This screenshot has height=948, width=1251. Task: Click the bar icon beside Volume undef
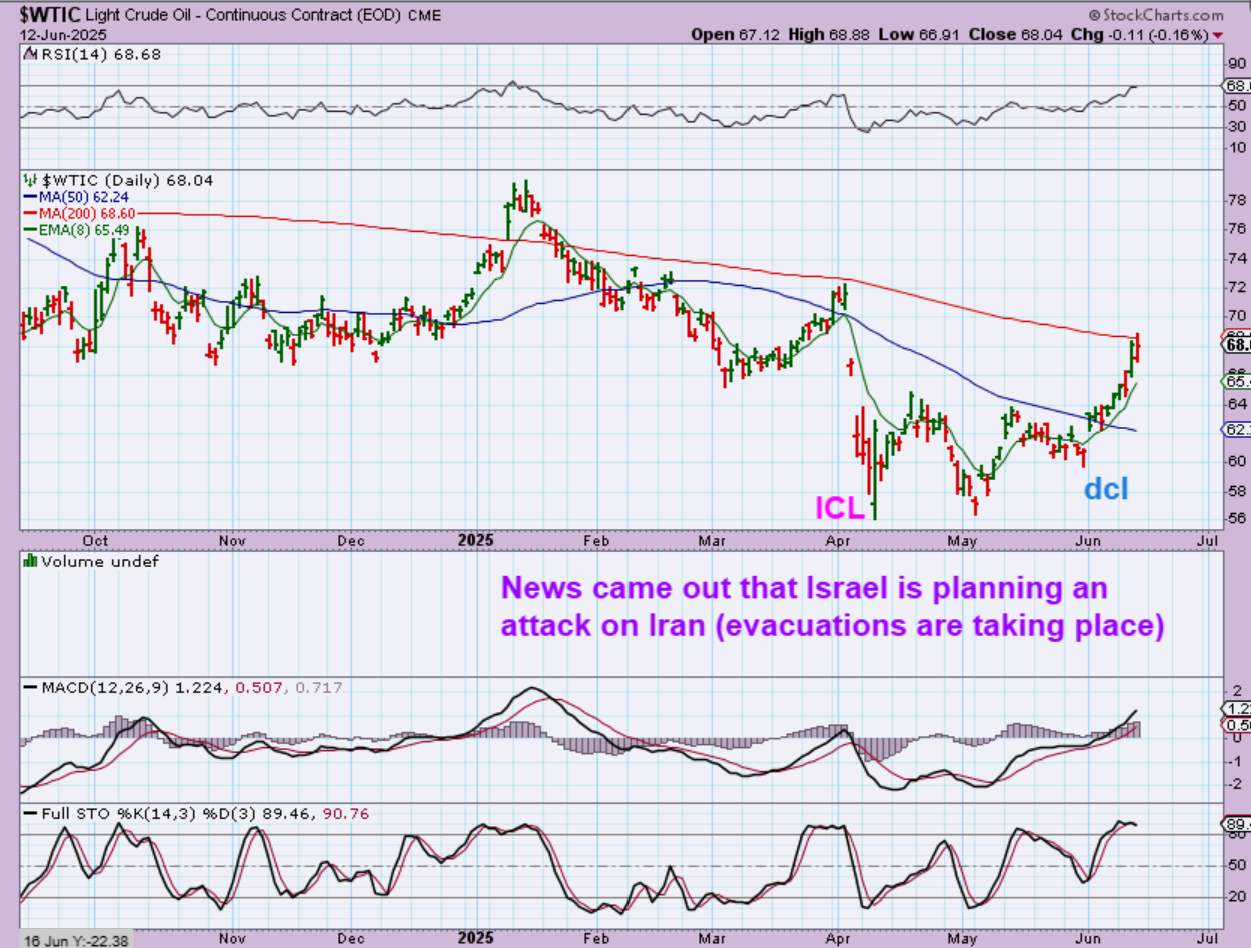[28, 562]
